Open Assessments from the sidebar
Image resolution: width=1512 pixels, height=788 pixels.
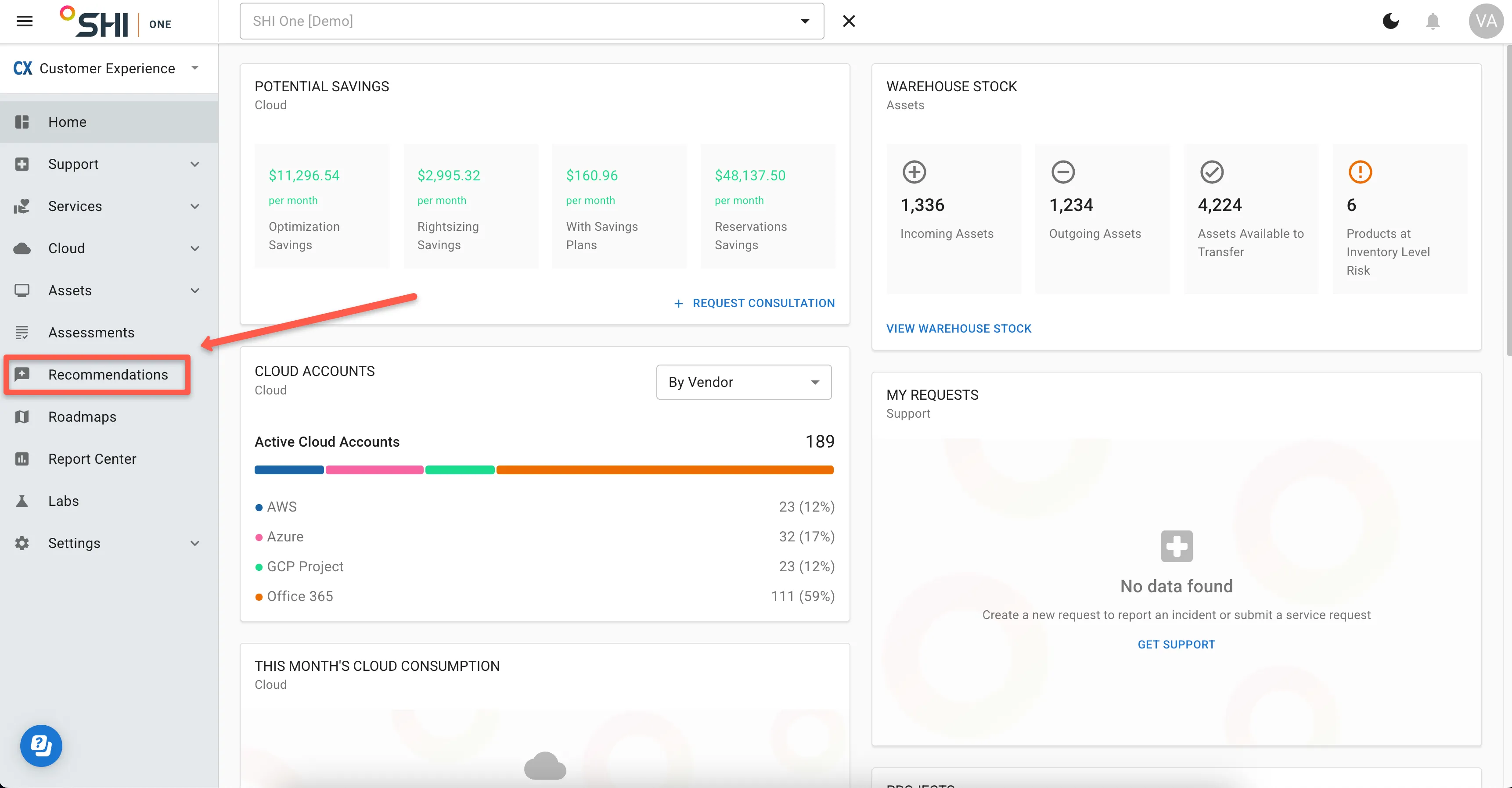pos(109,333)
